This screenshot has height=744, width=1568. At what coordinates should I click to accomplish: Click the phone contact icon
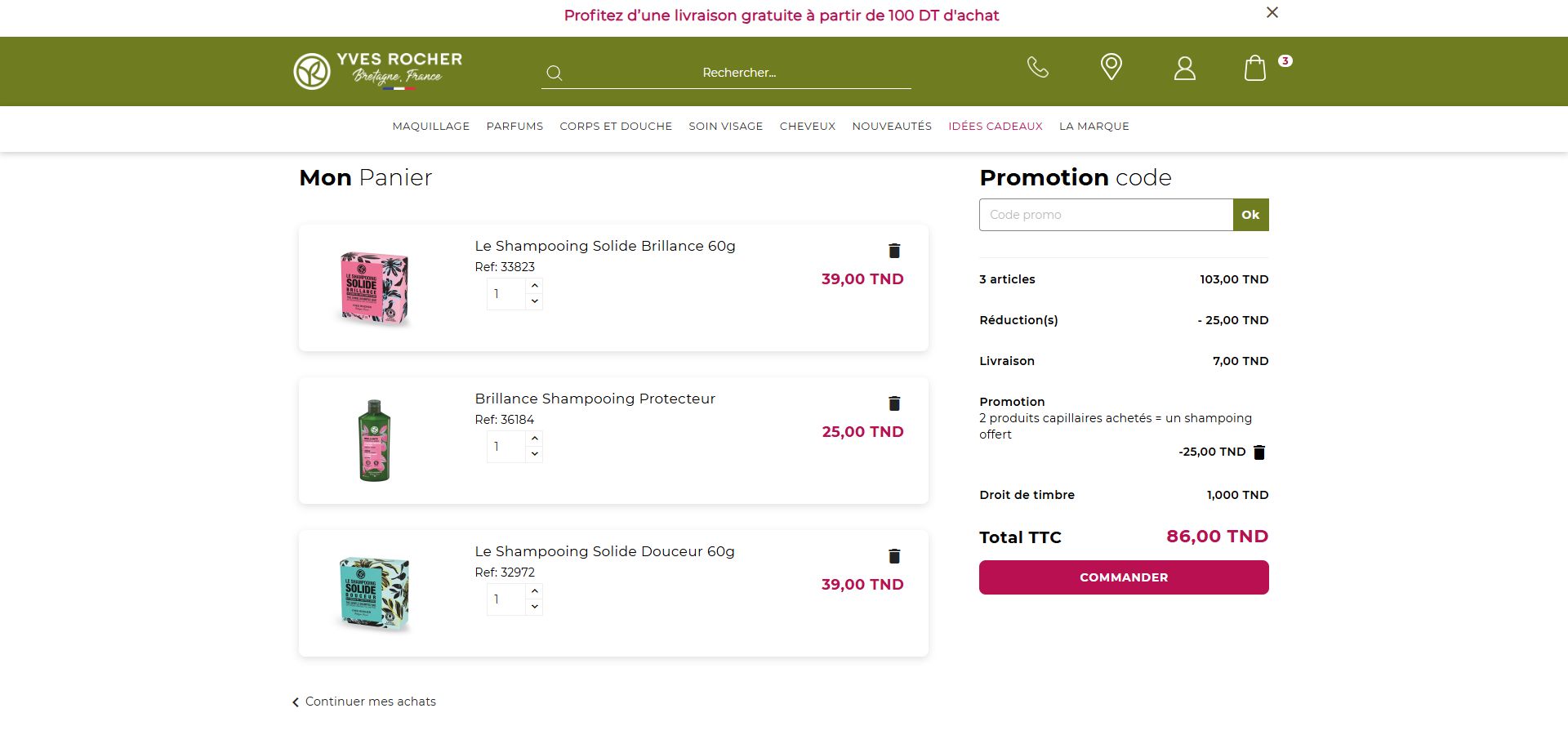[x=1037, y=67]
